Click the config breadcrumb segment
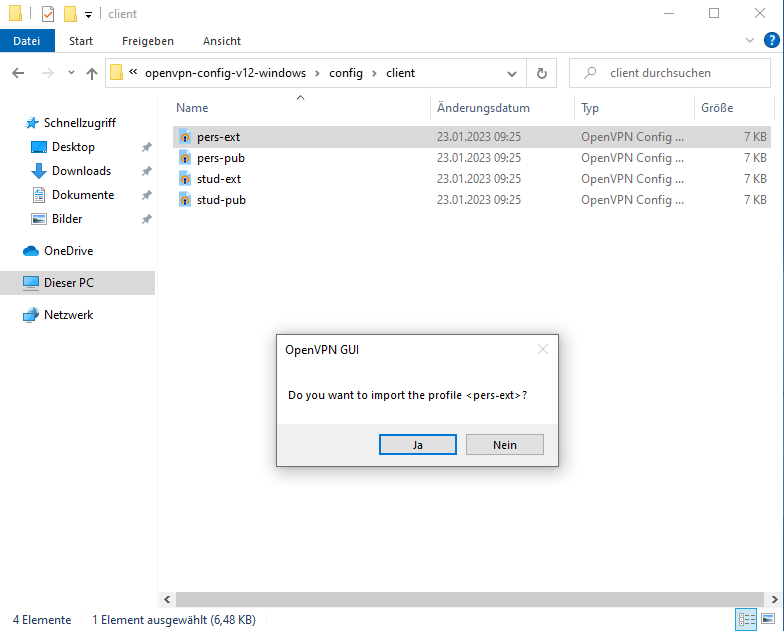Image resolution: width=784 pixels, height=631 pixels. click(346, 73)
